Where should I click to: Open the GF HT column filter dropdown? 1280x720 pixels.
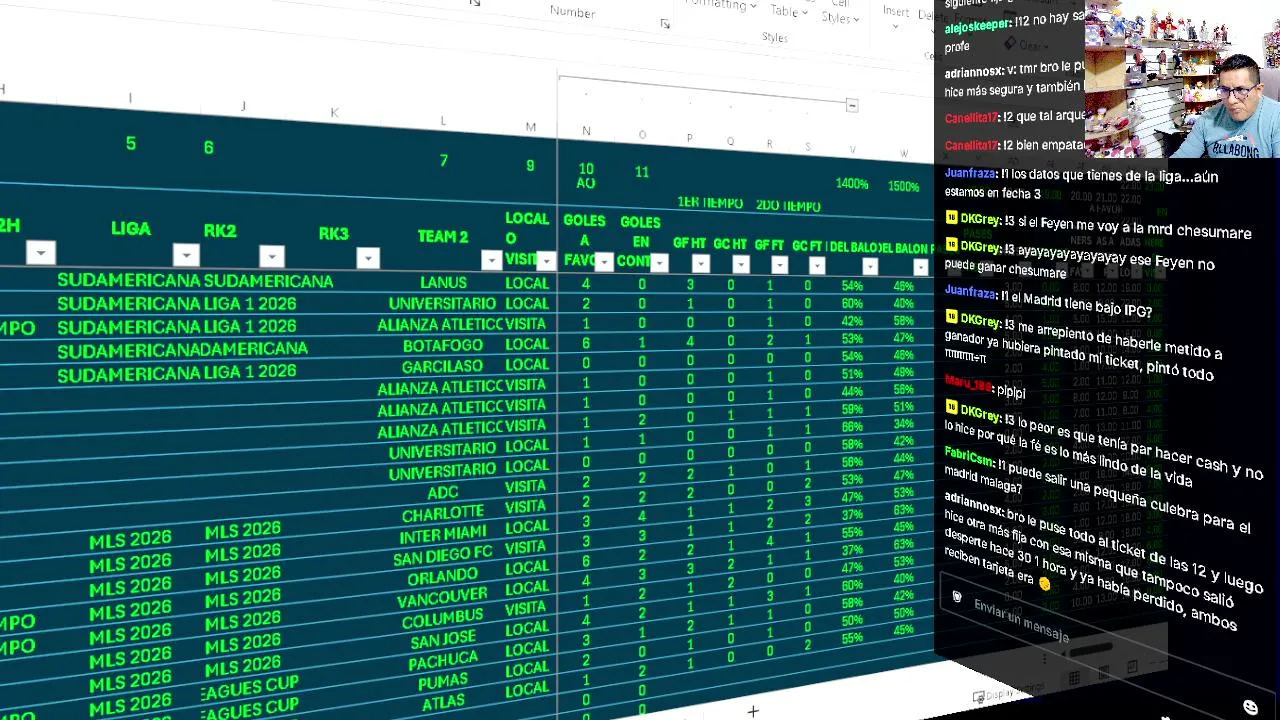tap(700, 264)
